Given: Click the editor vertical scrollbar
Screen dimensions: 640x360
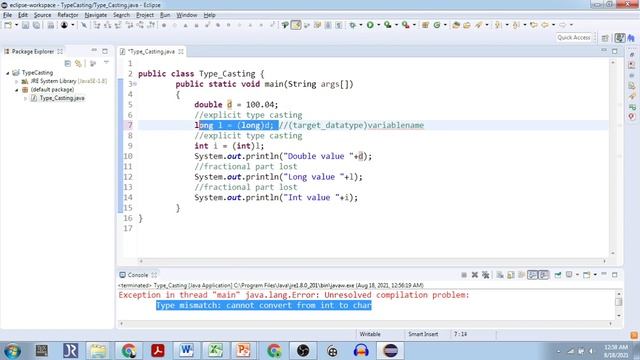Looking at the screenshot, I should [x=613, y=158].
